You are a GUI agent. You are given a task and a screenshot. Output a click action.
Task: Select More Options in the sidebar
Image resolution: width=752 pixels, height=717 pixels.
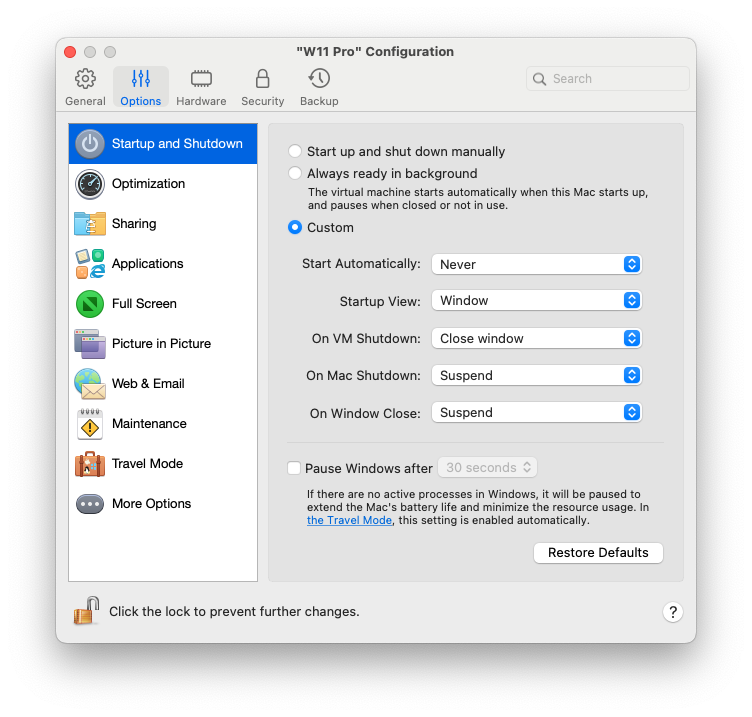tap(163, 504)
